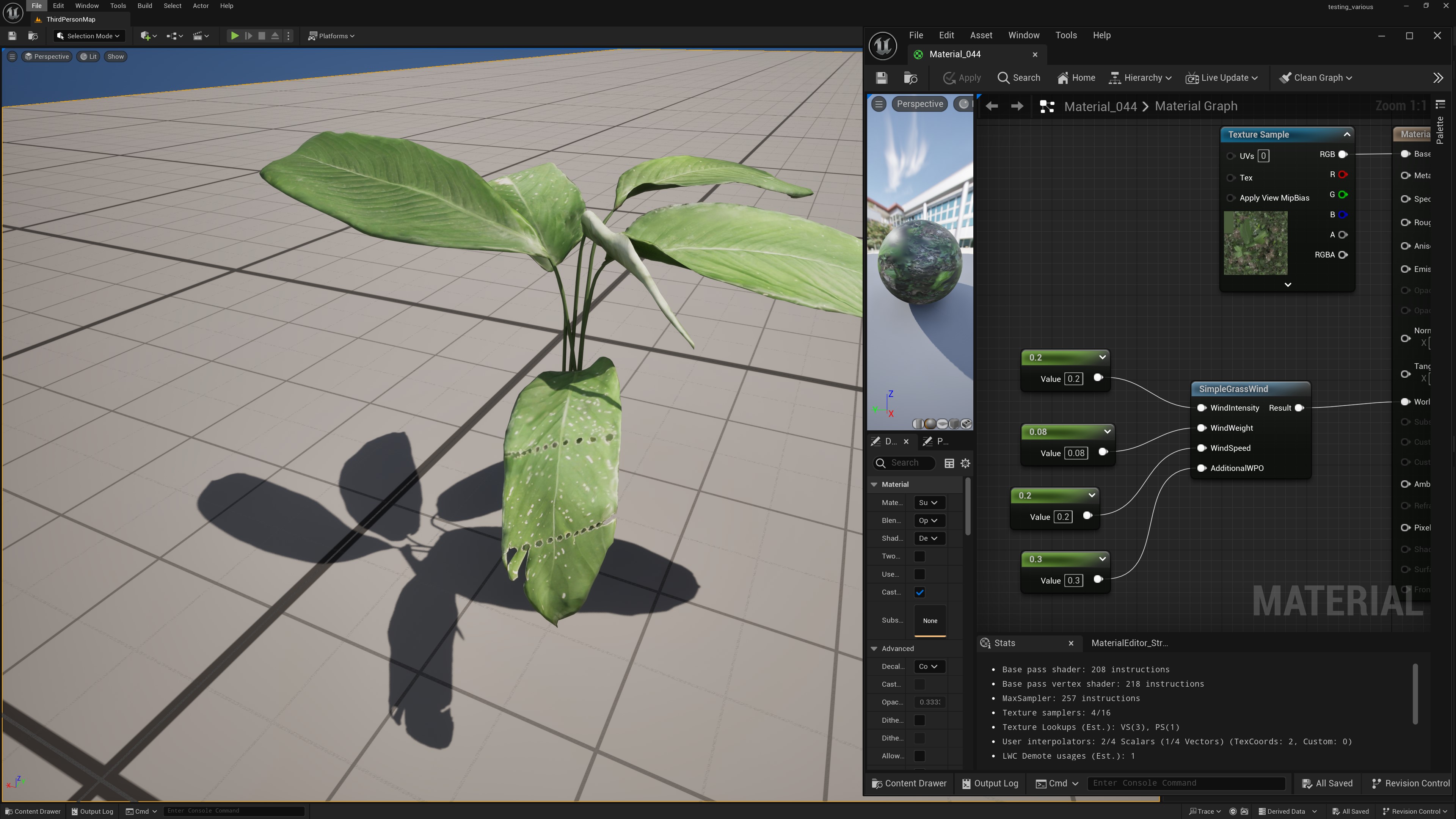Image resolution: width=1456 pixels, height=819 pixels.
Task: Collapse the Advanced section
Action: (x=874, y=649)
